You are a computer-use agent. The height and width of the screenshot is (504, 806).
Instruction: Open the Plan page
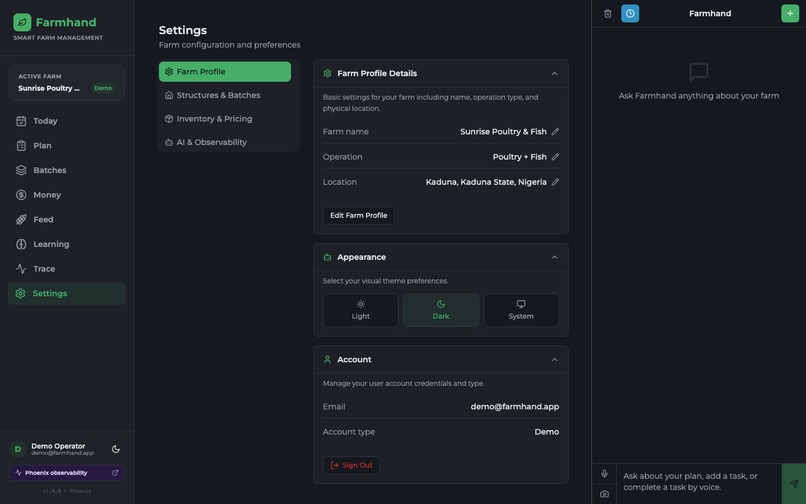coord(67,146)
